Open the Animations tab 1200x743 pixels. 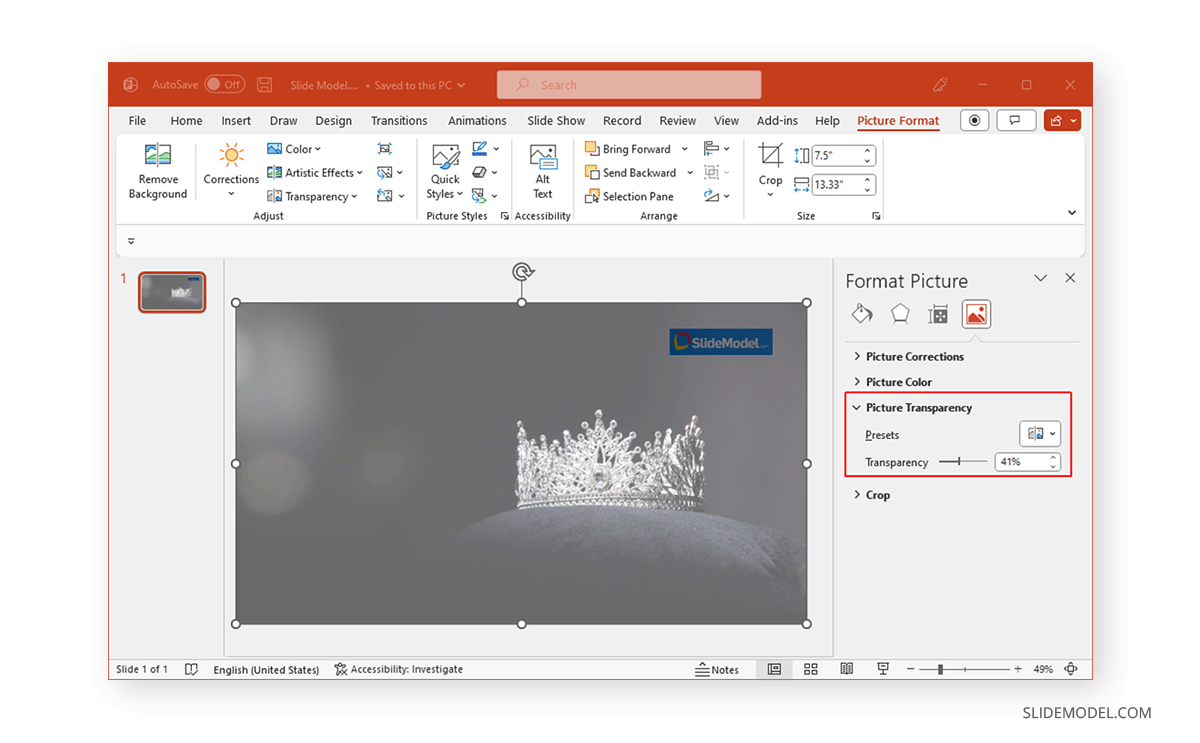(x=477, y=120)
